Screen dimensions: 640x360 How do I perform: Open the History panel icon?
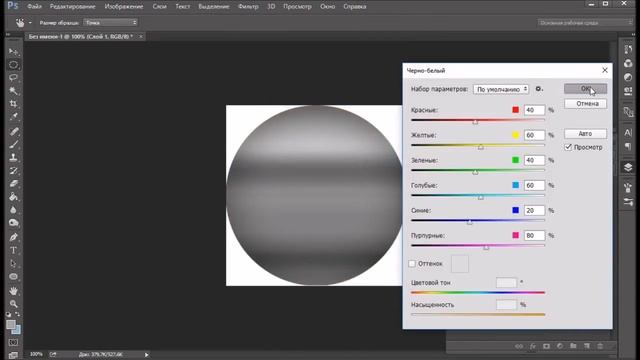tap(628, 49)
